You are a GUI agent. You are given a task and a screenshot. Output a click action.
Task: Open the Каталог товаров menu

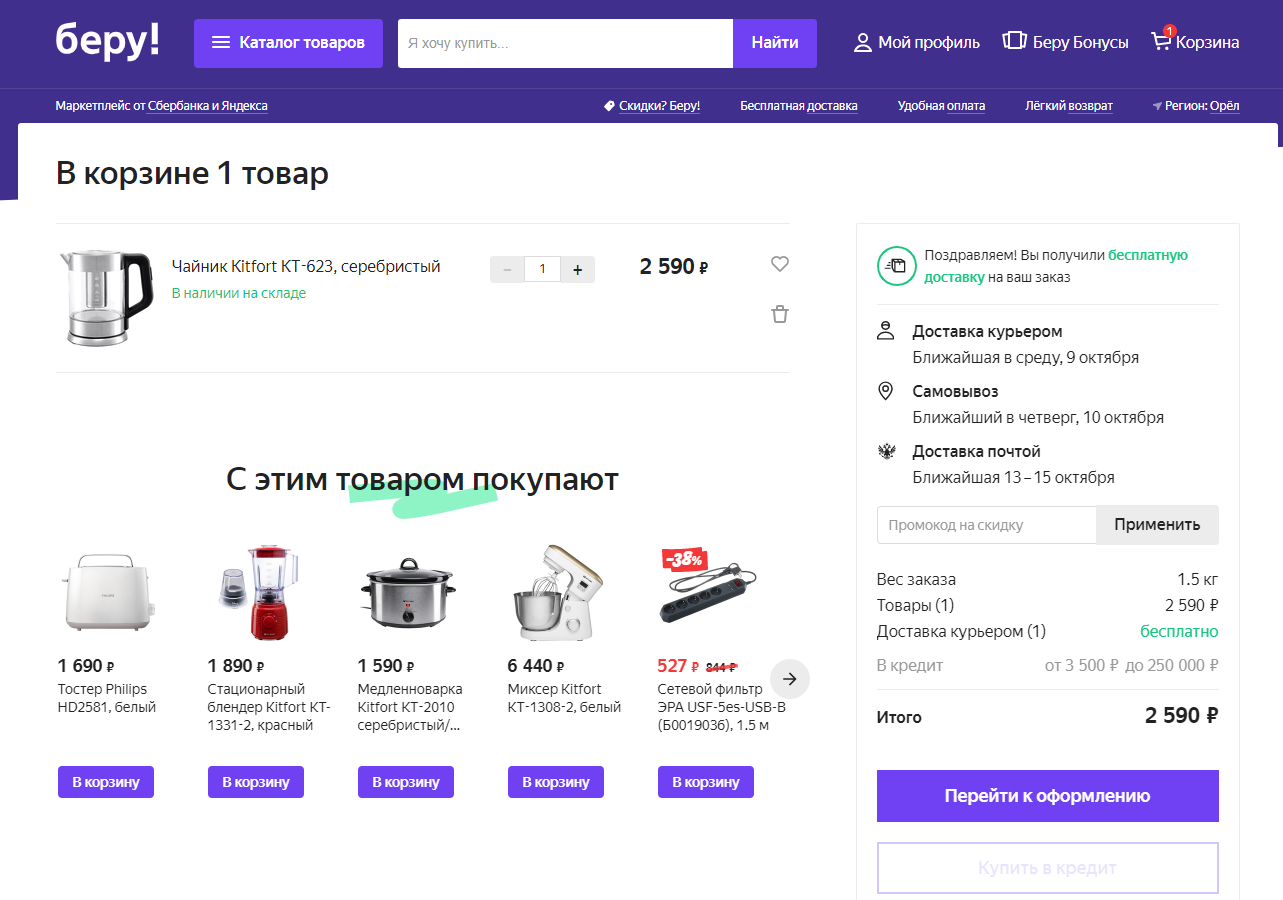[288, 43]
